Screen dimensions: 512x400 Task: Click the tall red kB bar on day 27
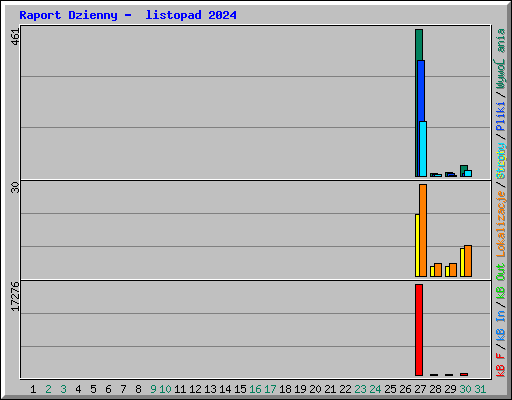point(419,330)
